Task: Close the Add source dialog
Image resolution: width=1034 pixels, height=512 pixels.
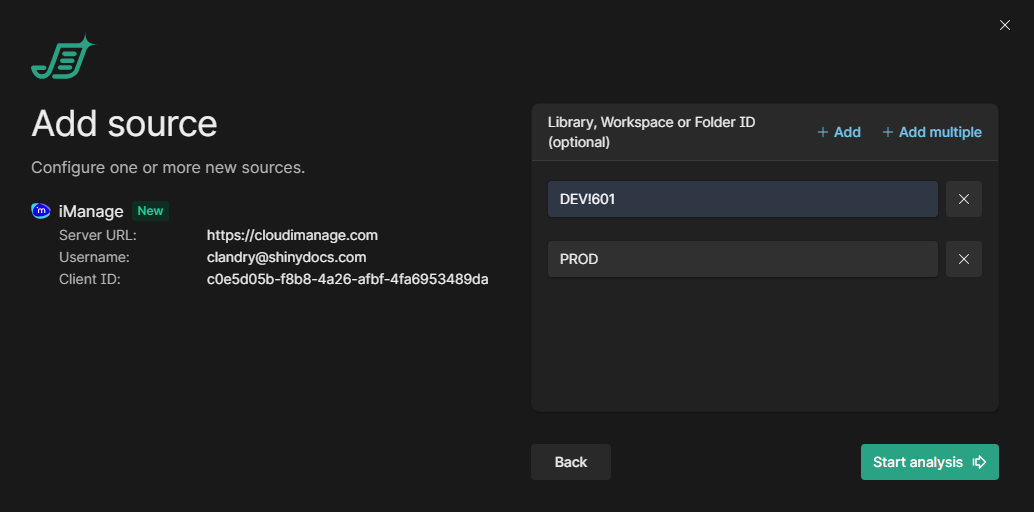Action: [x=1004, y=25]
